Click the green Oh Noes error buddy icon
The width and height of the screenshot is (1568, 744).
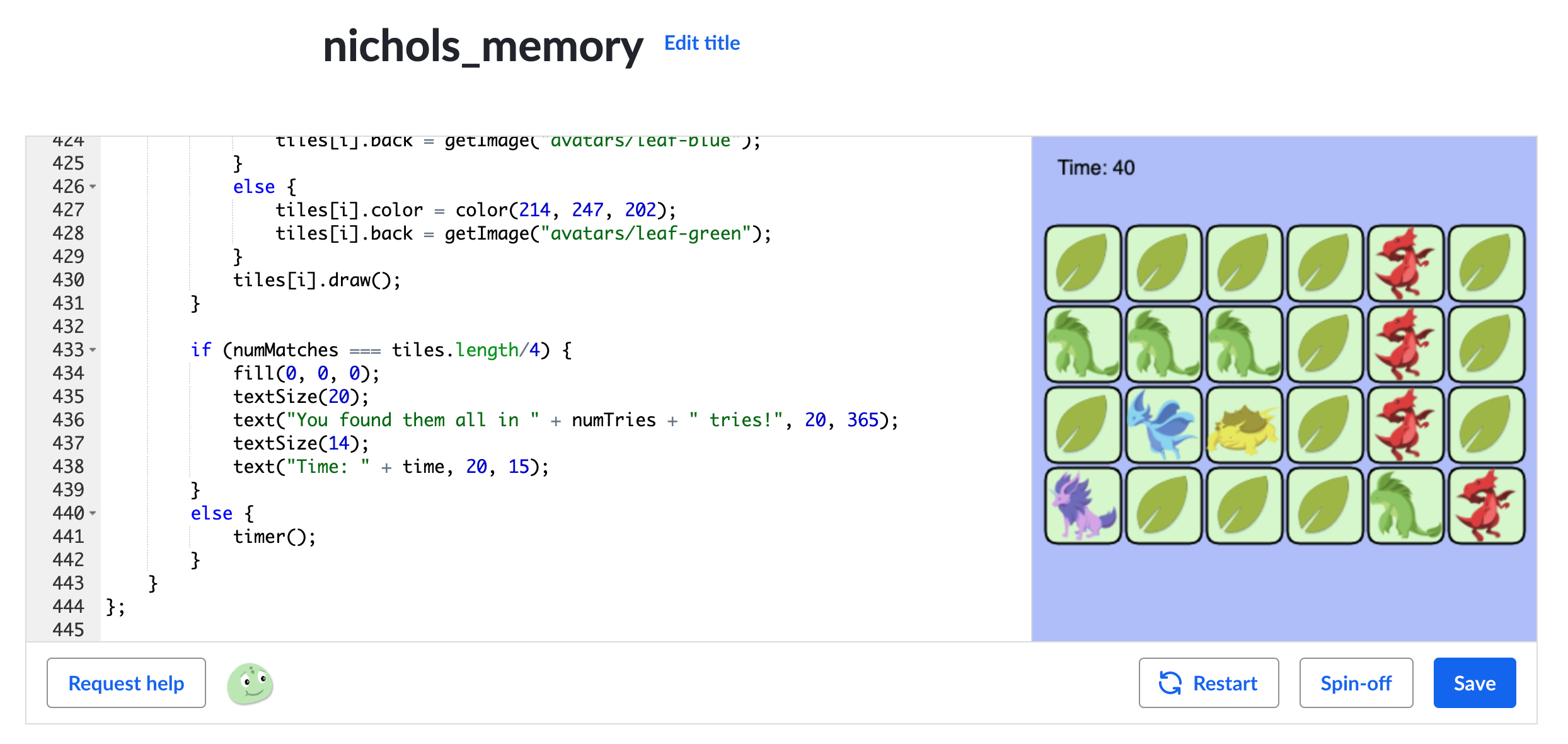[250, 683]
